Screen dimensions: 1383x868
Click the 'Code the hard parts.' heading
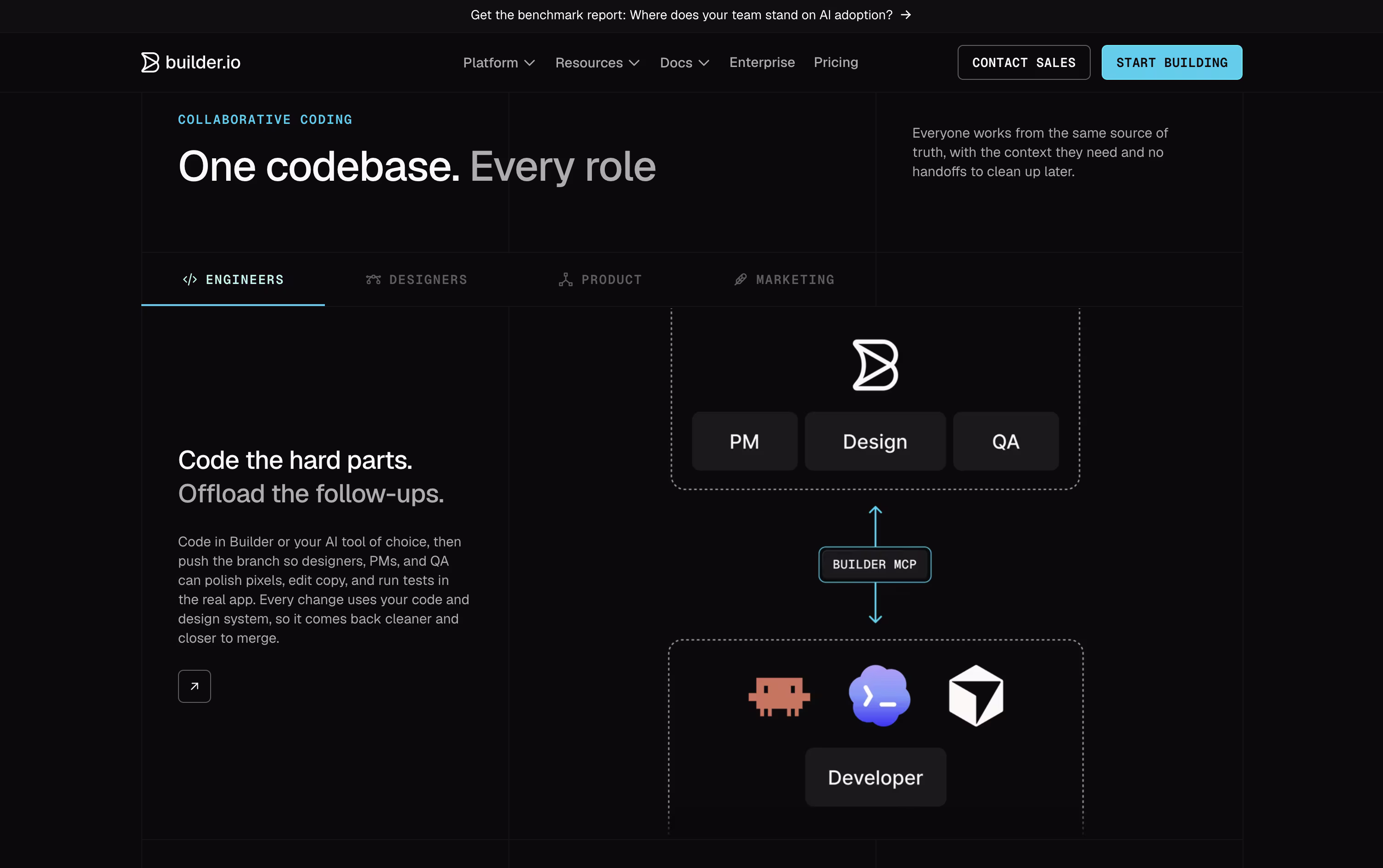coord(295,461)
